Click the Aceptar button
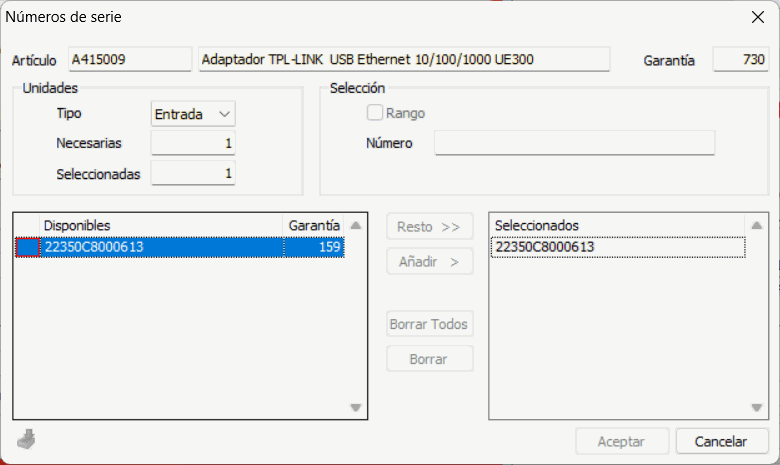This screenshot has height=465, width=780. click(x=622, y=441)
